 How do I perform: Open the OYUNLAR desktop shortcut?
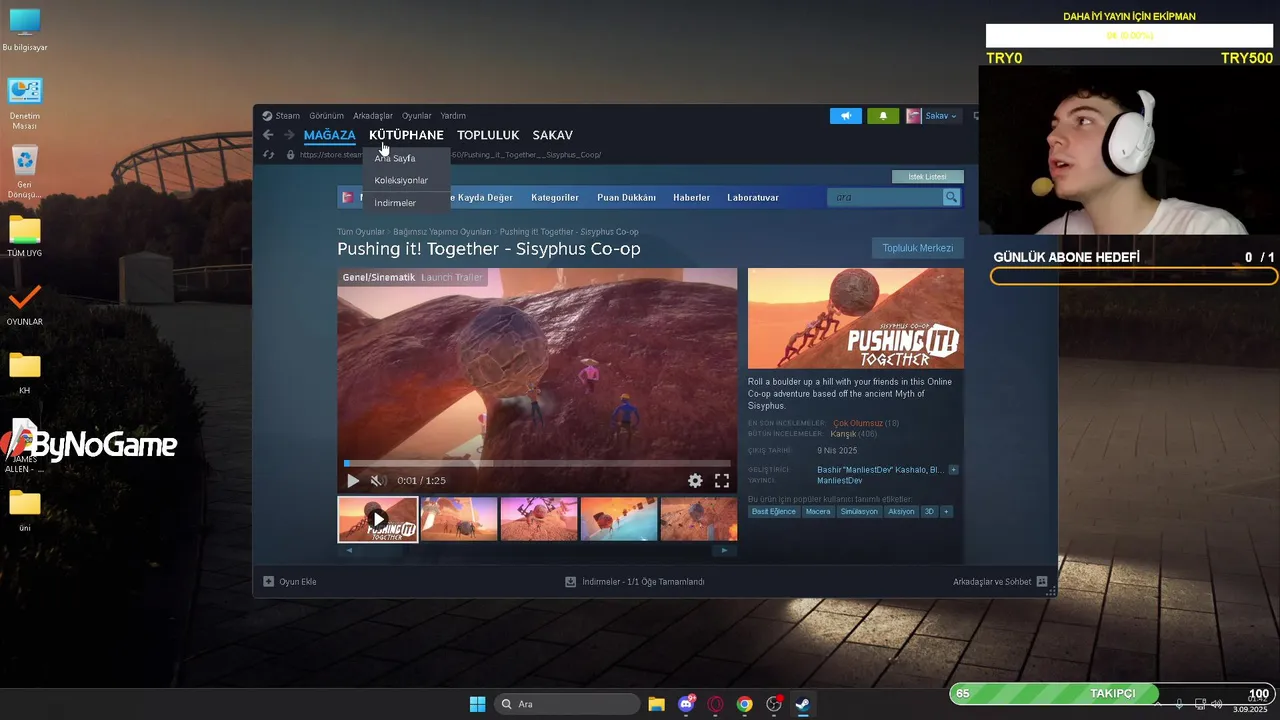pyautogui.click(x=25, y=305)
